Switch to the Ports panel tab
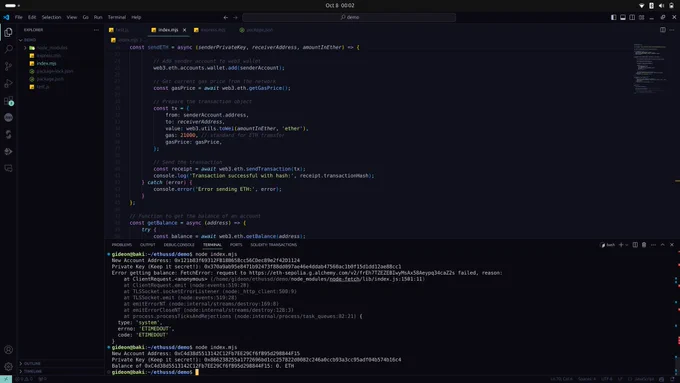Viewport: 680px width, 383px height. click(x=236, y=245)
